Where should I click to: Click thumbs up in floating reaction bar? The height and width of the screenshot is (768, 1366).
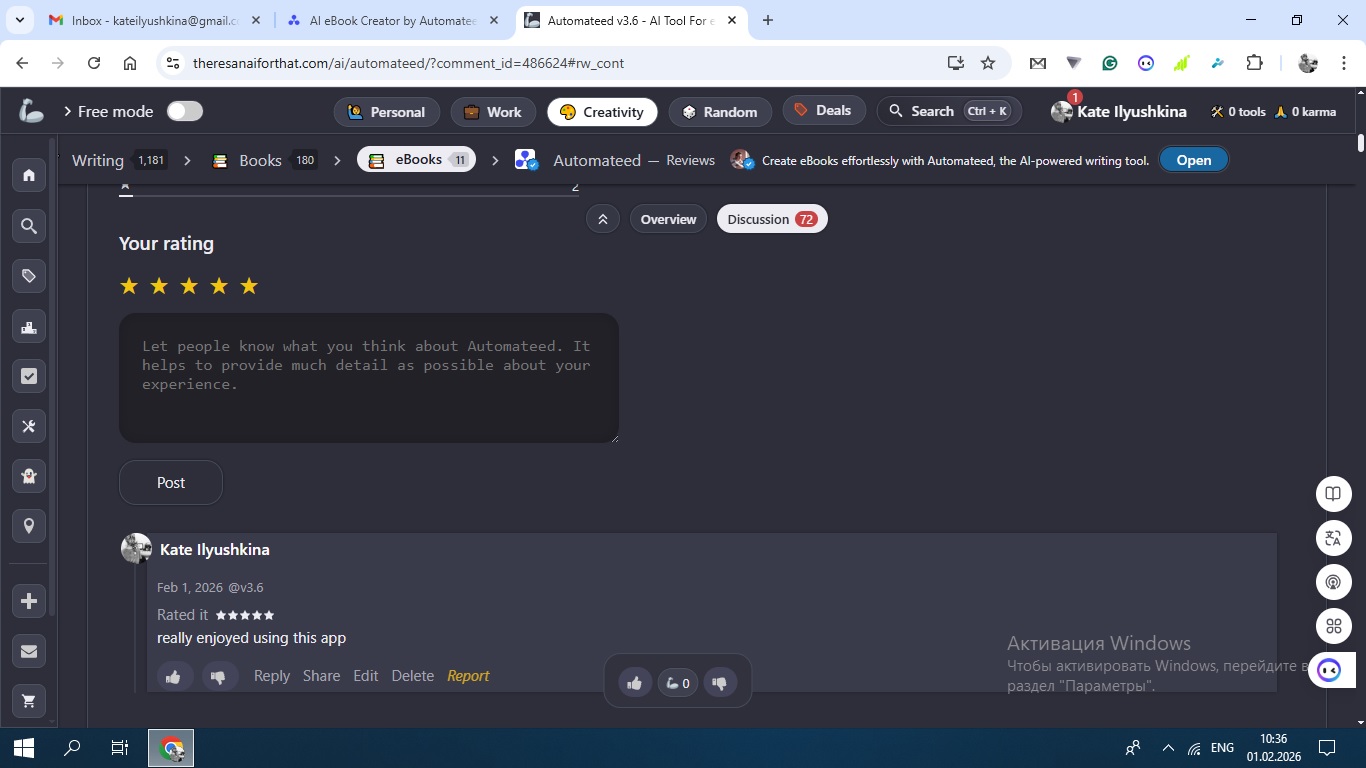pos(634,683)
